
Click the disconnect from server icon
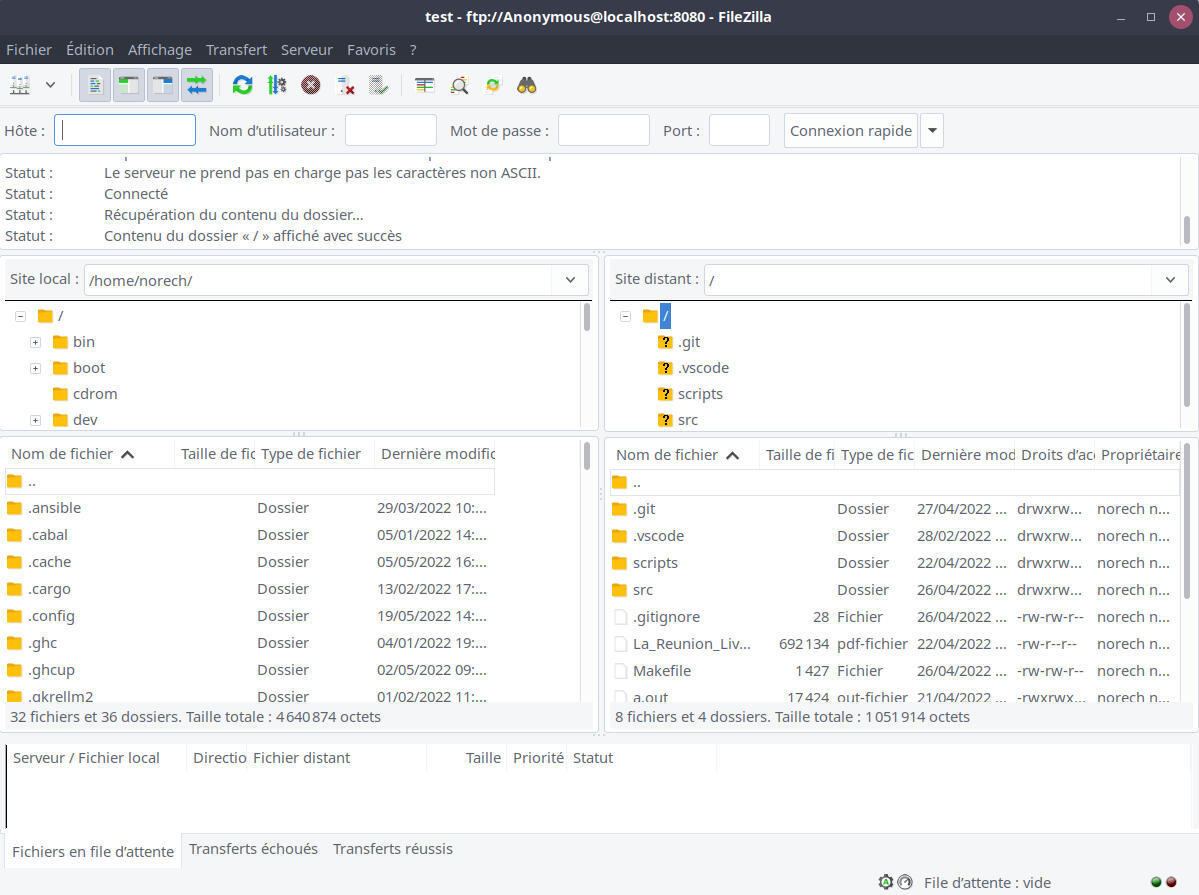[345, 86]
